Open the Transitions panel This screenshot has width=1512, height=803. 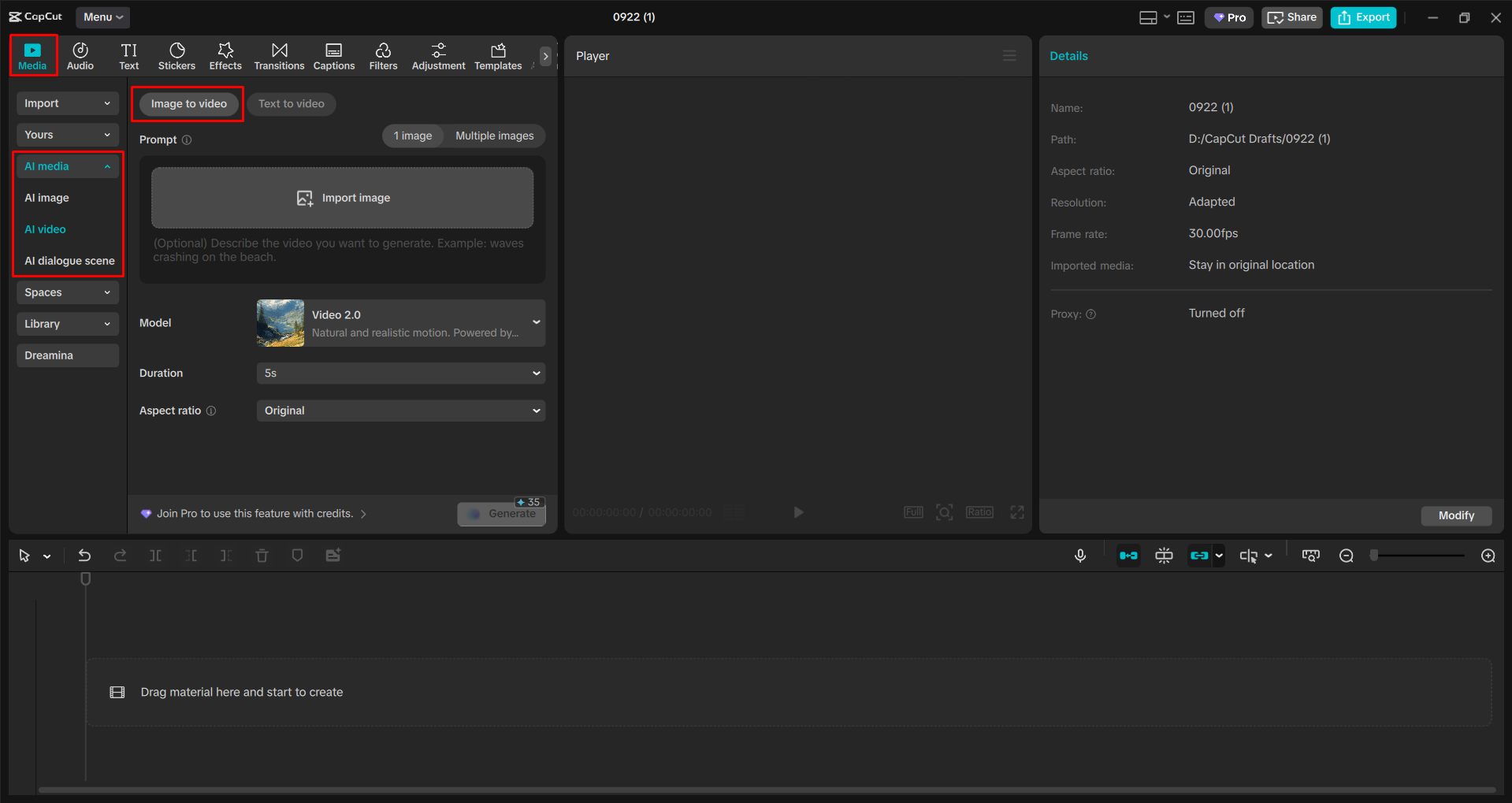coord(279,55)
